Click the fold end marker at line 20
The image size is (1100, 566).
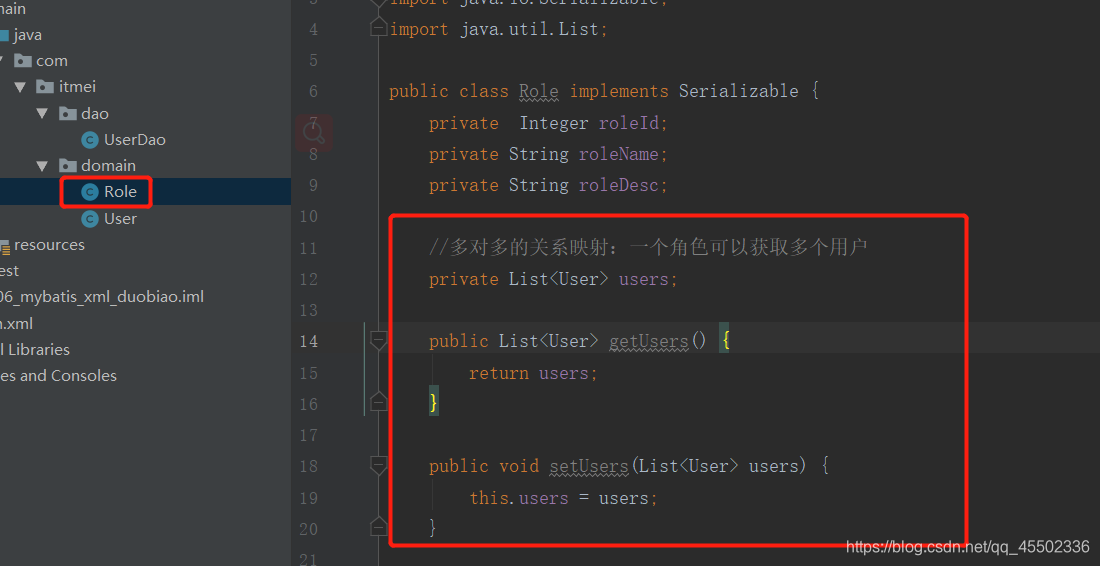(378, 527)
